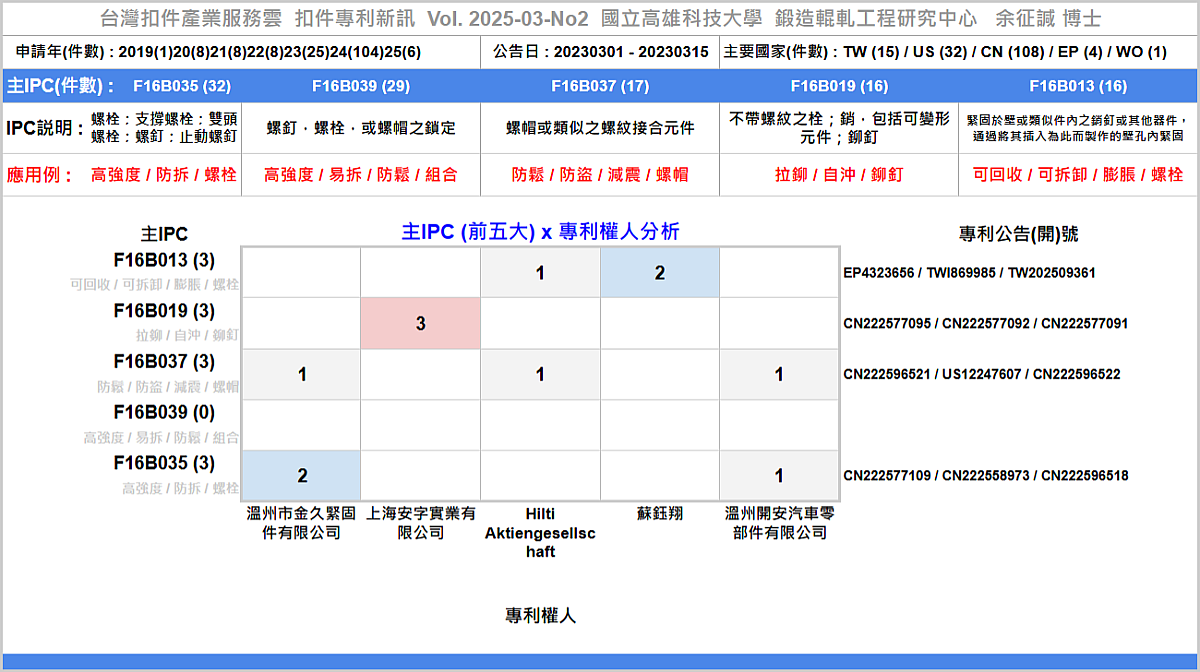Image resolution: width=1200 pixels, height=672 pixels.
Task: Click the 專利公告(開)號 column heading
Action: click(x=1019, y=234)
